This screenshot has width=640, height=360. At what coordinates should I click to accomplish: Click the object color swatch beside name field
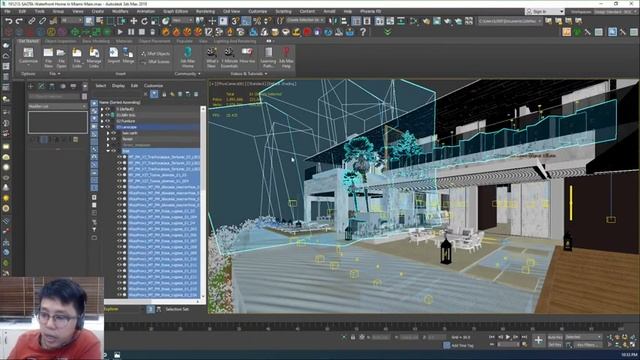84,97
